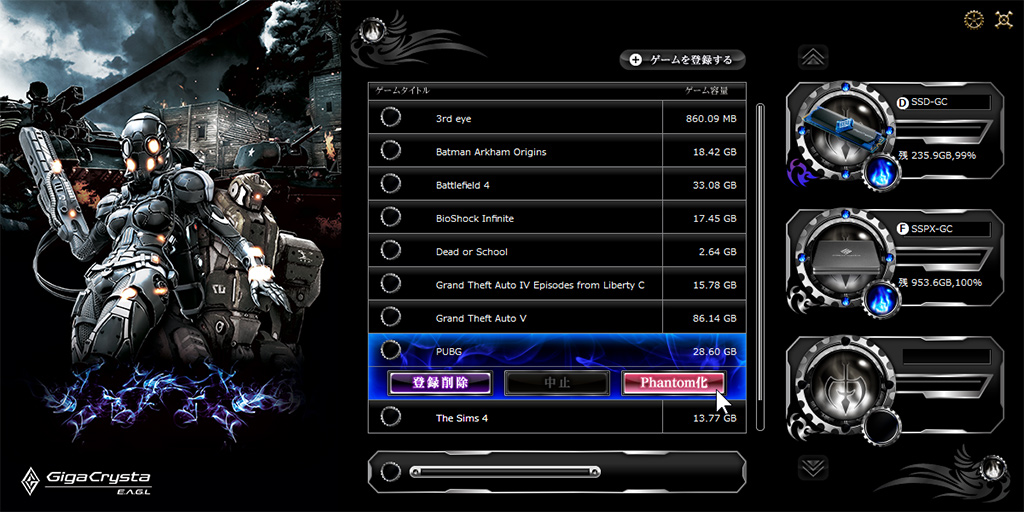Click the dark circle on empty drive slot
This screenshot has height=512, width=1024.
(x=882, y=428)
